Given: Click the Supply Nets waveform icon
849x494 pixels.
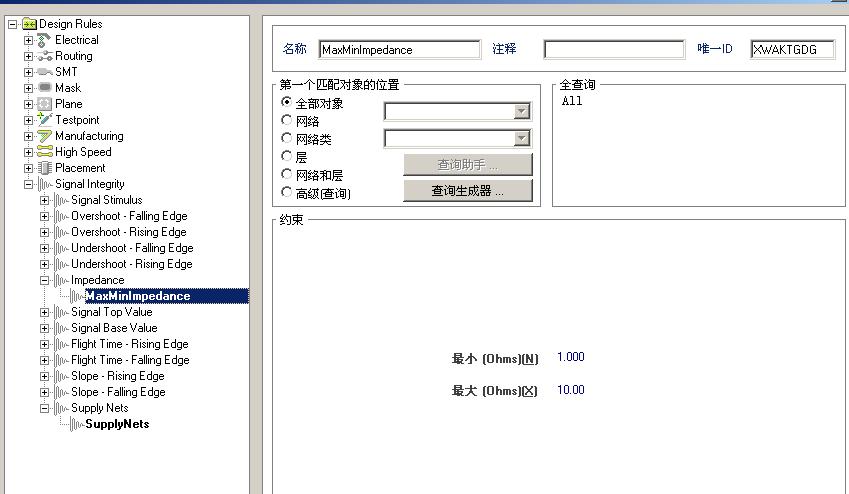Looking at the screenshot, I should click(x=61, y=408).
